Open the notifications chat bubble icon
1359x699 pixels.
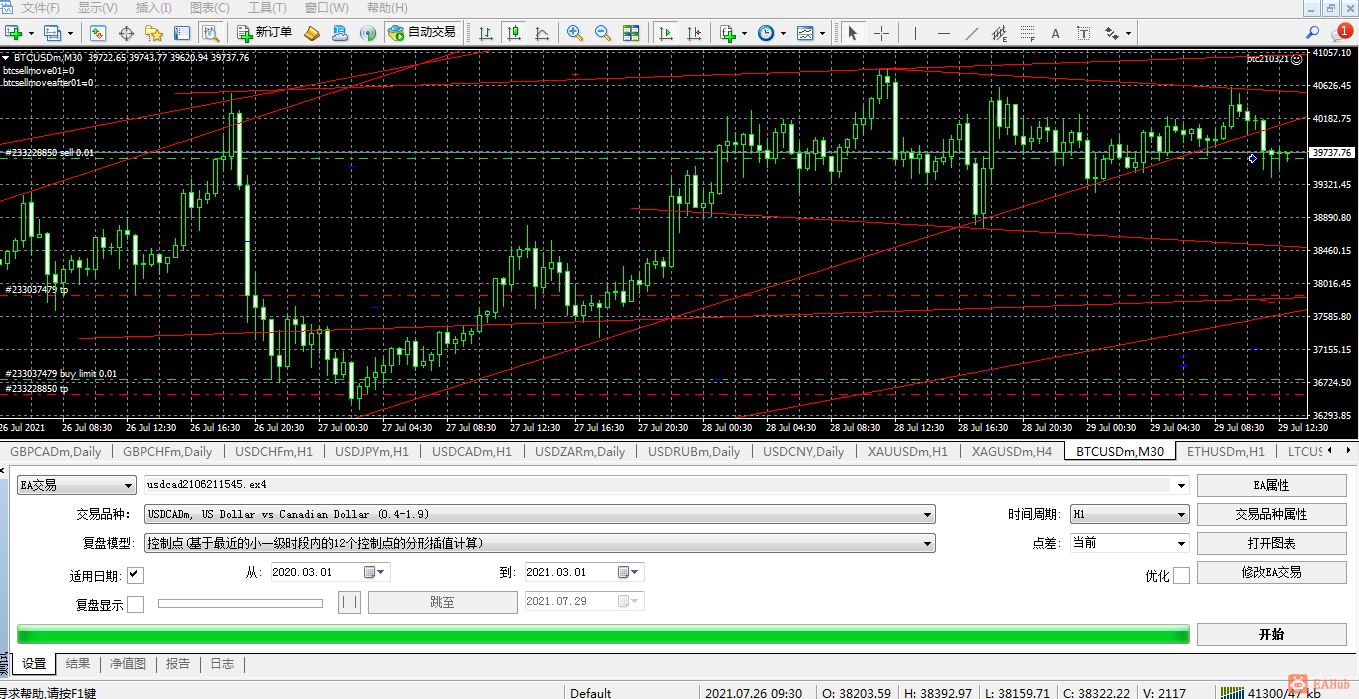pos(1343,33)
